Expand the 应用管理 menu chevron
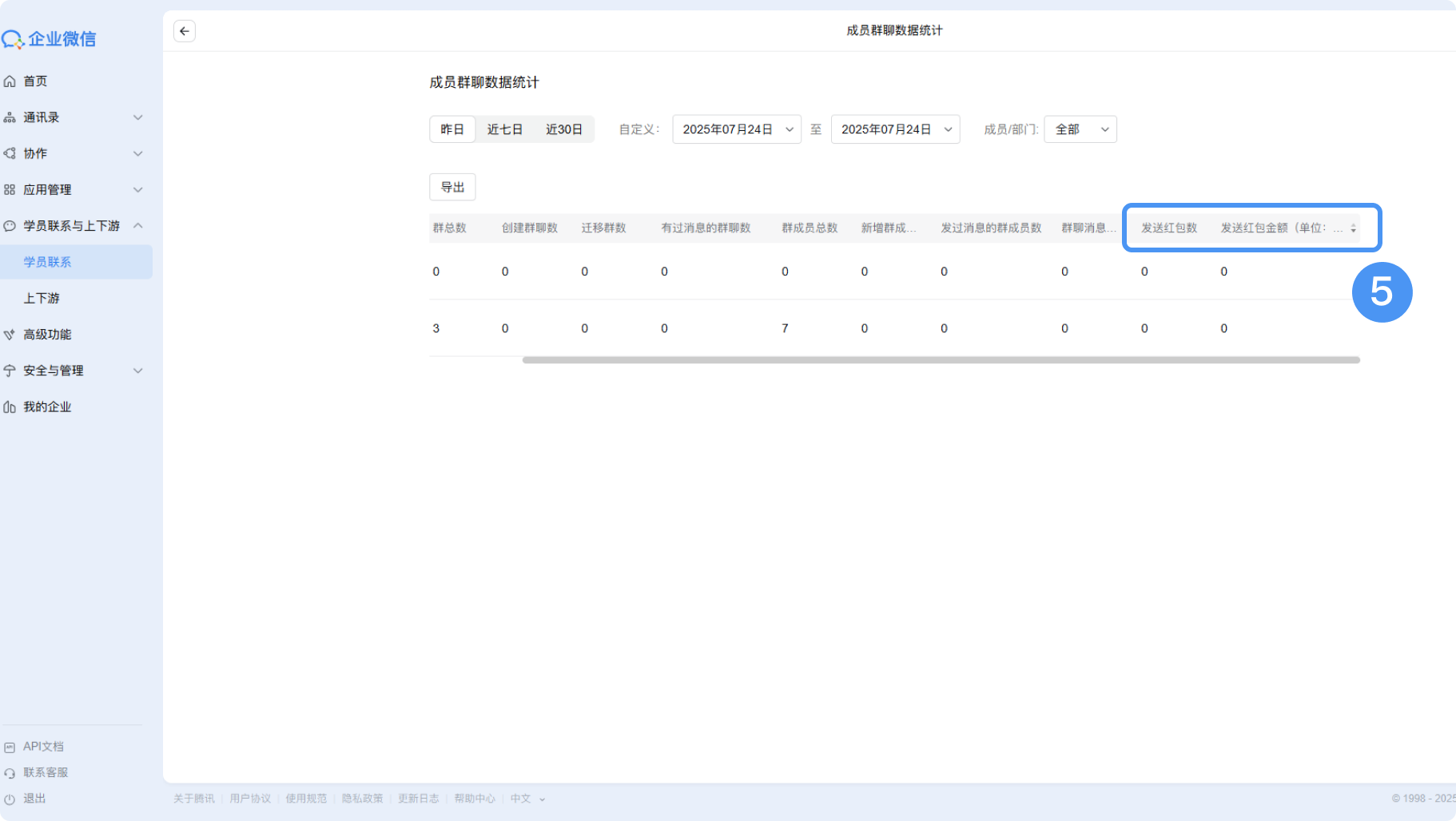1456x821 pixels. (x=138, y=190)
